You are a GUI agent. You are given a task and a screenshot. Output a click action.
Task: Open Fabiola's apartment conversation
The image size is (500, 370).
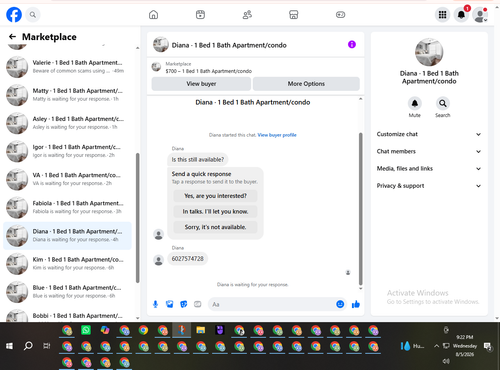tap(67, 207)
